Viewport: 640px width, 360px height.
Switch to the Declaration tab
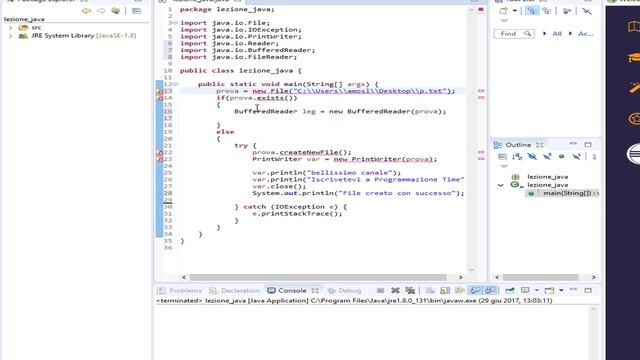234,291
